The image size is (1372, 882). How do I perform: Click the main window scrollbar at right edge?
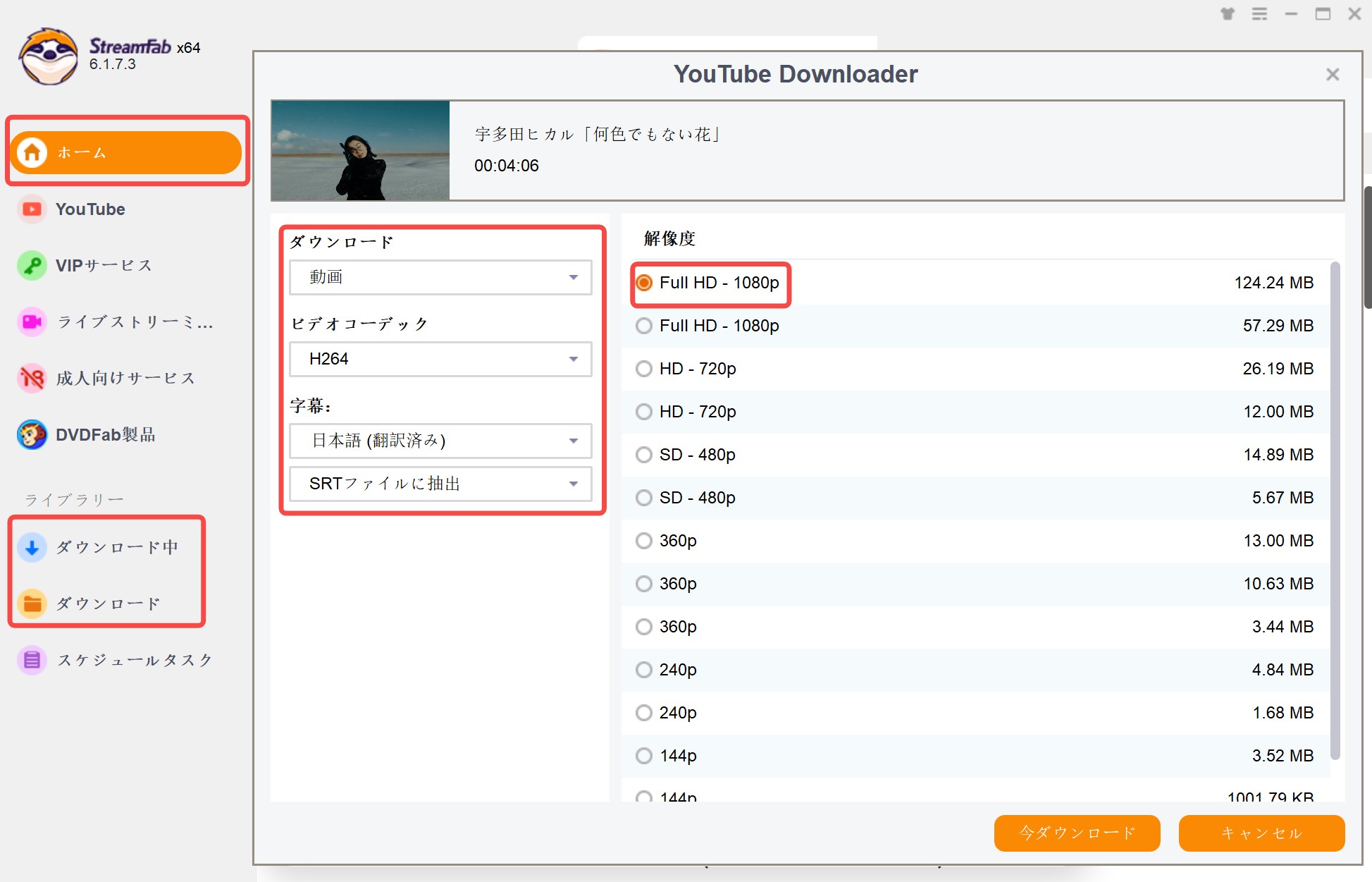coord(1368,247)
